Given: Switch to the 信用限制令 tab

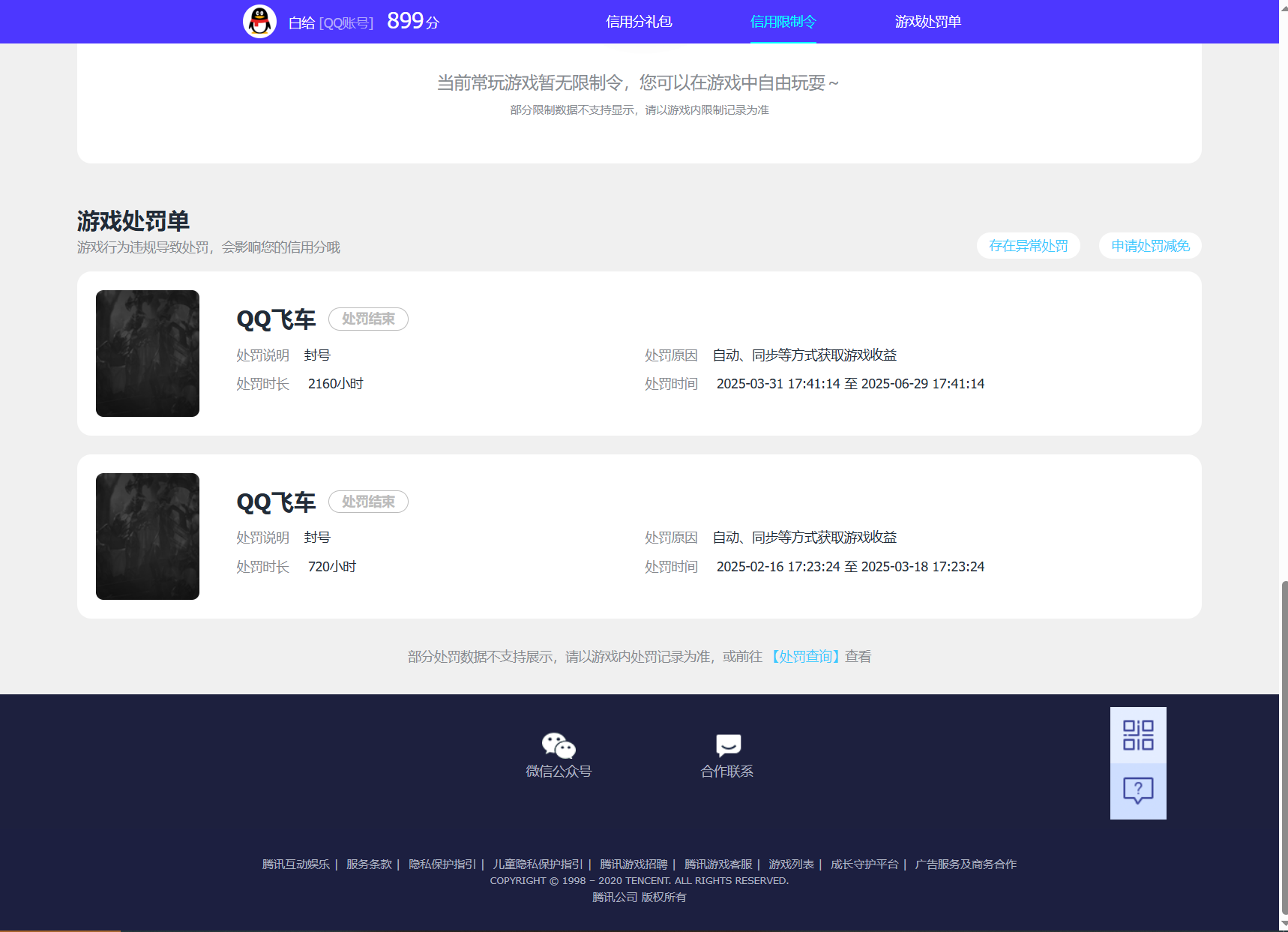Looking at the screenshot, I should click(783, 22).
